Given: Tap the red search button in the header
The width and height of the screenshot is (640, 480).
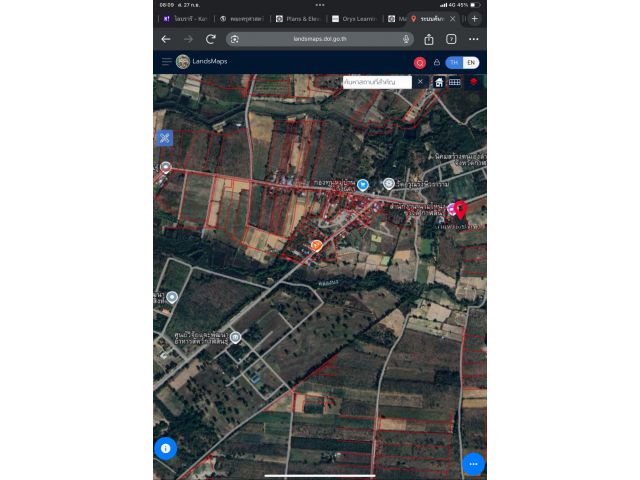Looking at the screenshot, I should pos(420,63).
